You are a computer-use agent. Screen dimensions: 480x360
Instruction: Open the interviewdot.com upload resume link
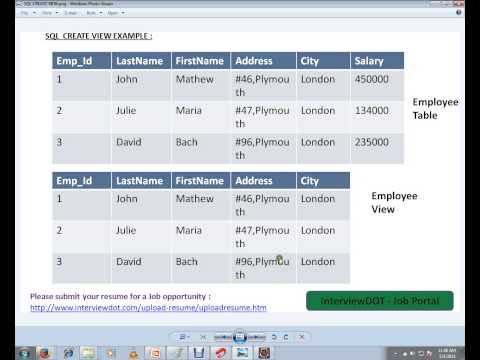point(148,308)
